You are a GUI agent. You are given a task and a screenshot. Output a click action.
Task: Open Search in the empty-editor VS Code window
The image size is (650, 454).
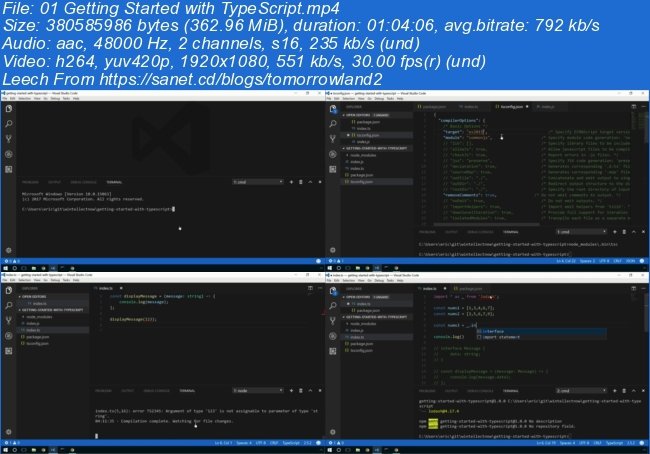9,124
